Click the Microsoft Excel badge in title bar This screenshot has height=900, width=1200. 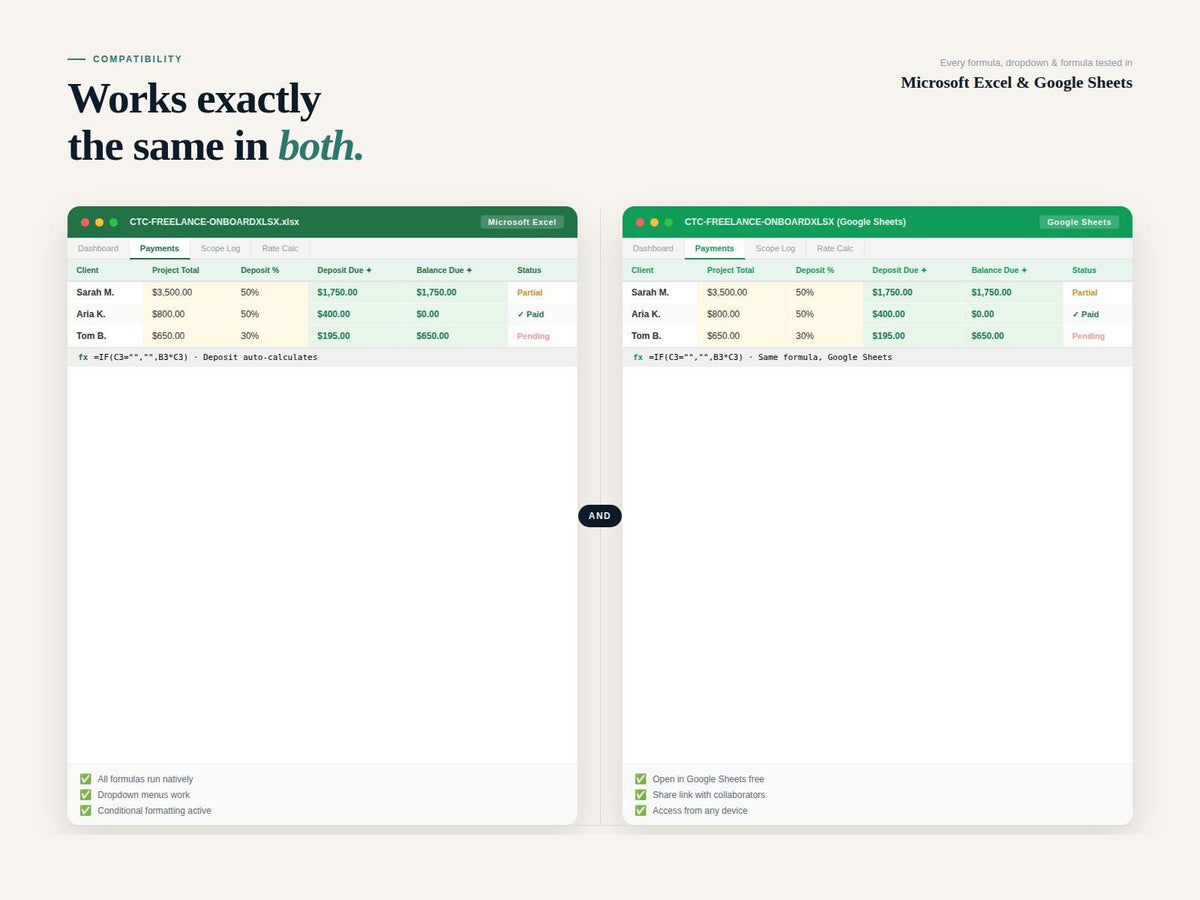pos(522,222)
